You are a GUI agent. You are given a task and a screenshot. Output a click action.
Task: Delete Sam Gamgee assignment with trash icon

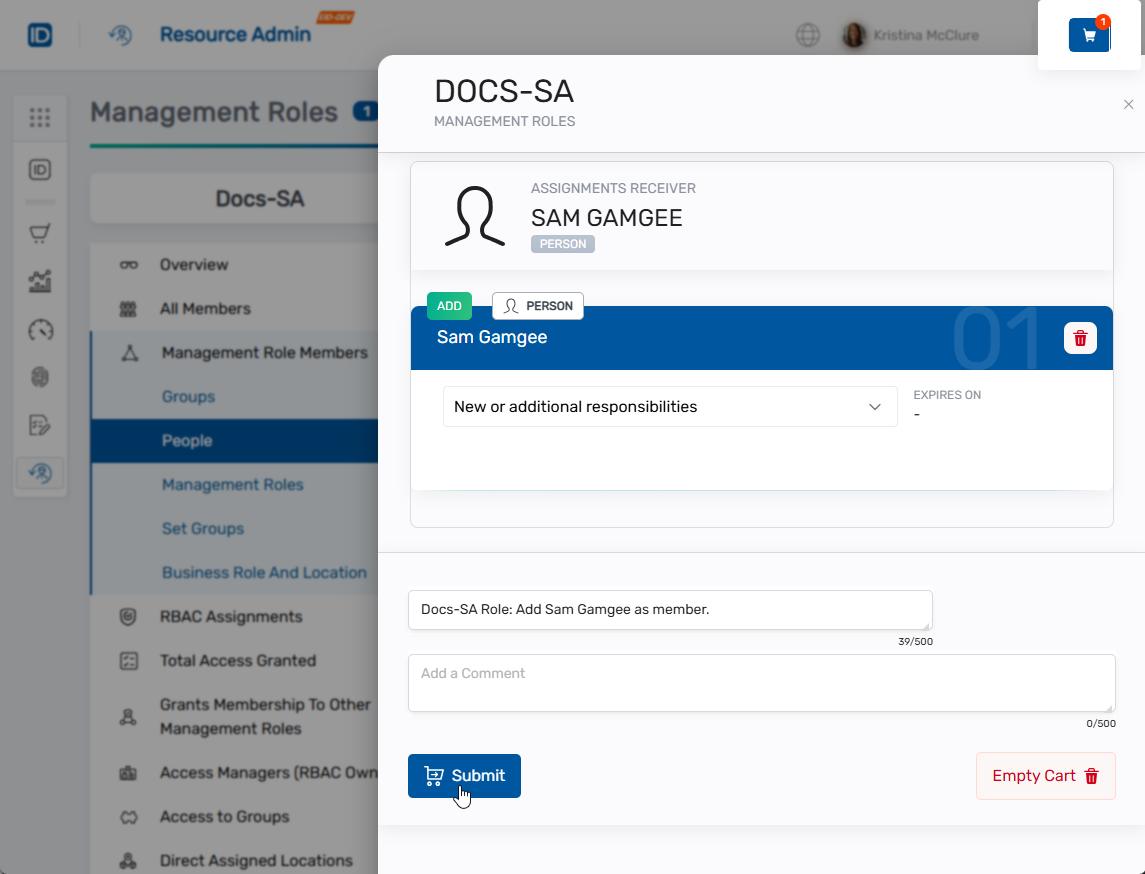point(1080,338)
